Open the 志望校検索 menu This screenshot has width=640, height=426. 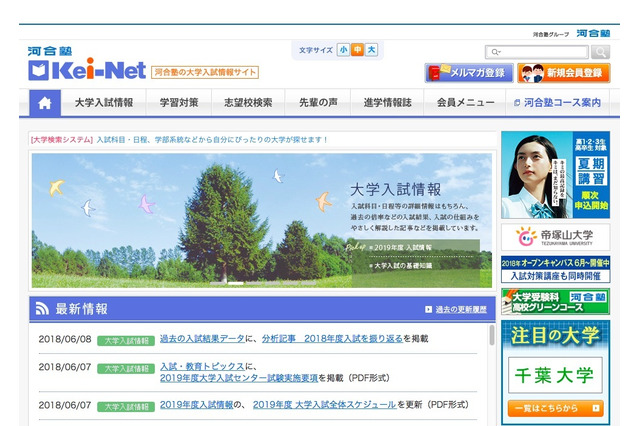coord(248,103)
